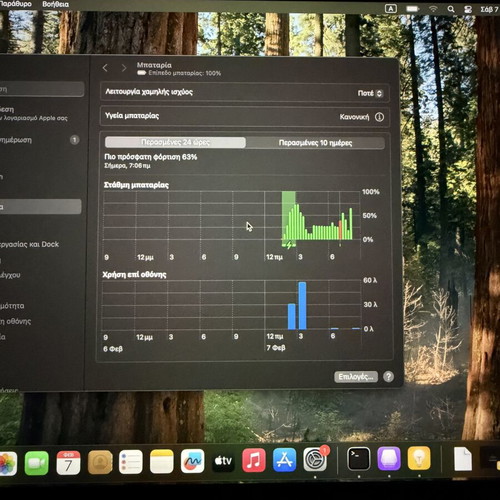The image size is (500, 500).
Task: Click the tallest blue screen usage bar
Action: point(302,306)
